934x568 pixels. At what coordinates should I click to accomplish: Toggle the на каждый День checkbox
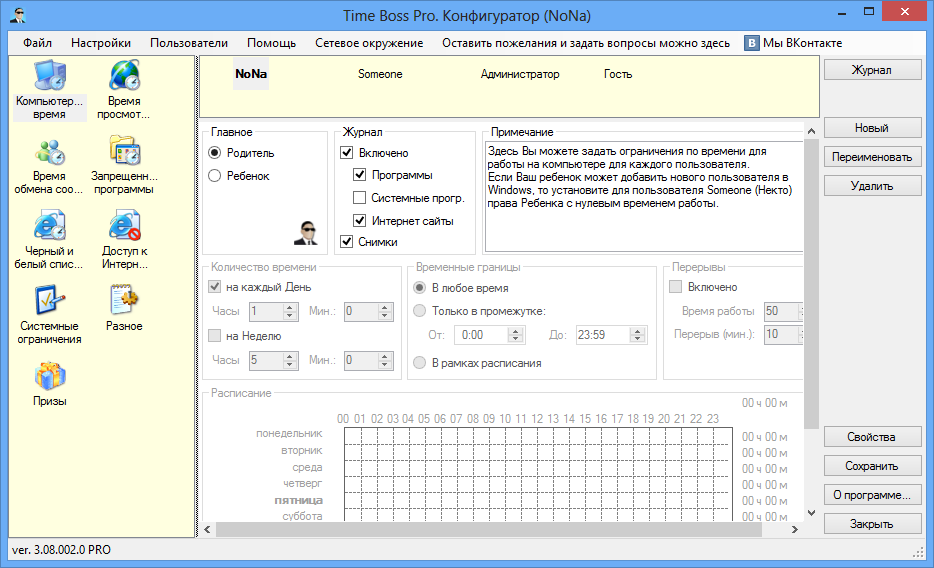[214, 287]
